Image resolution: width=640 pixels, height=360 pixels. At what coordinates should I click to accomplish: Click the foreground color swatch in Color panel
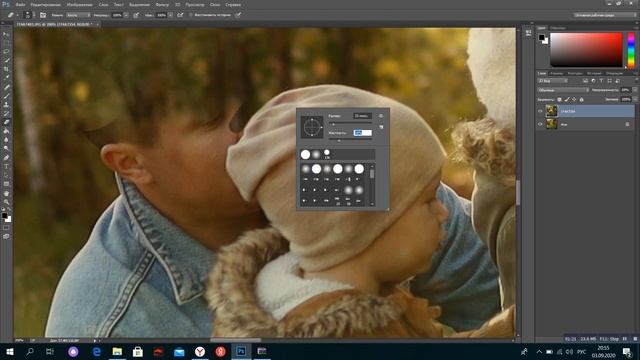(x=541, y=37)
